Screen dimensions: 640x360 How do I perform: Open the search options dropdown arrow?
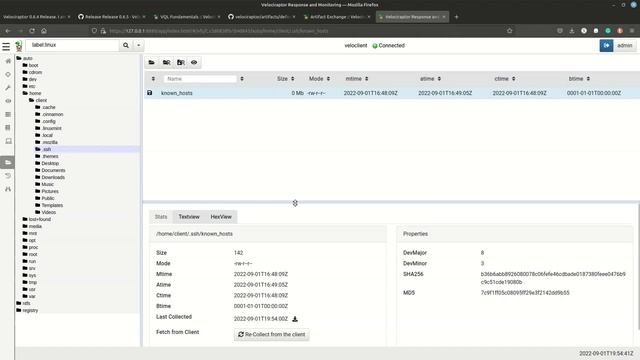(139, 45)
